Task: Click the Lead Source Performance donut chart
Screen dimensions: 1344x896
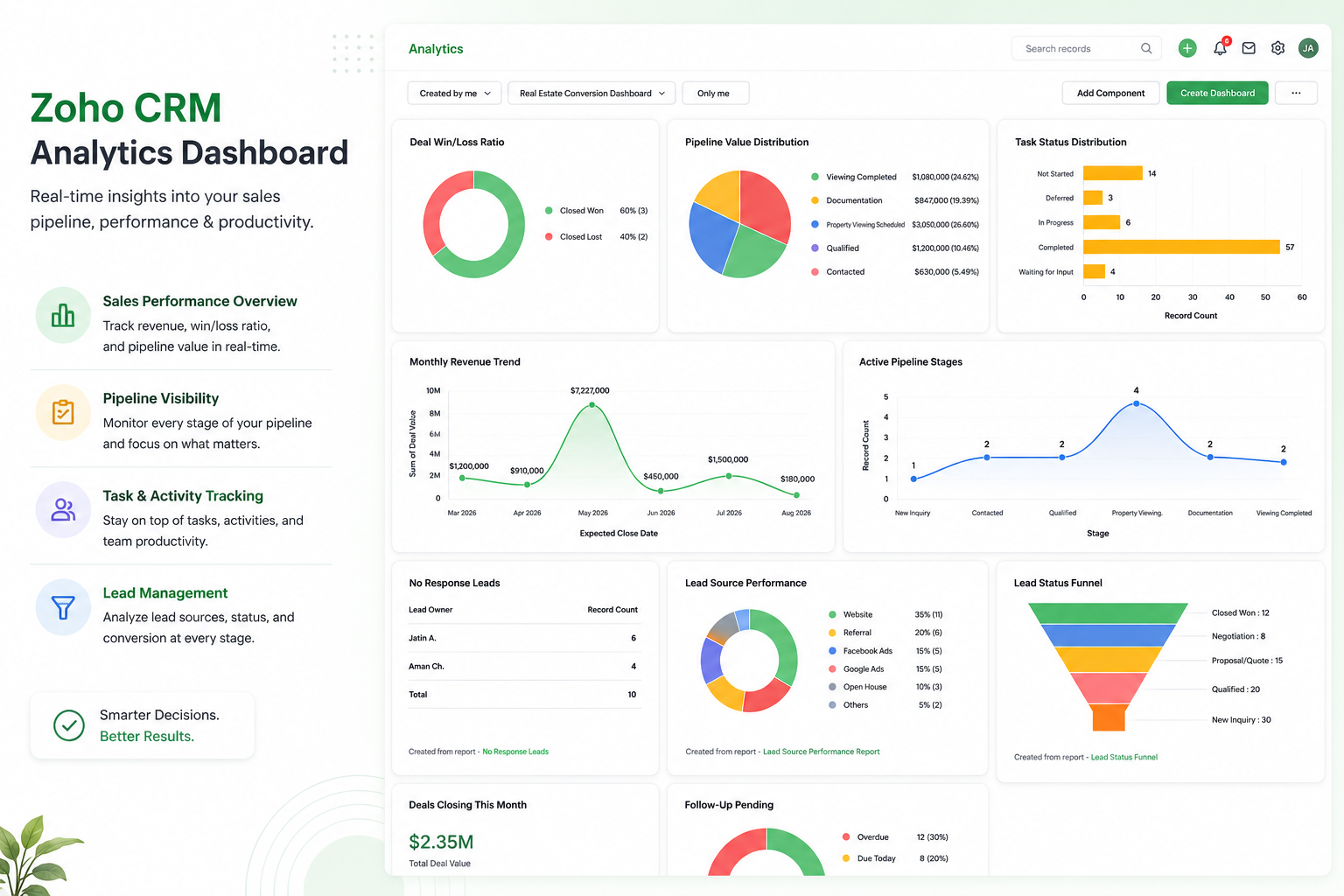Action: coord(749,661)
